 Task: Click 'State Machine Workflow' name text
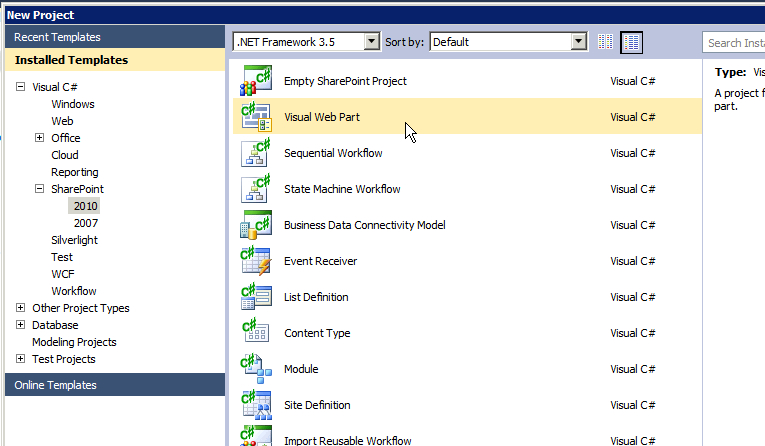point(342,189)
